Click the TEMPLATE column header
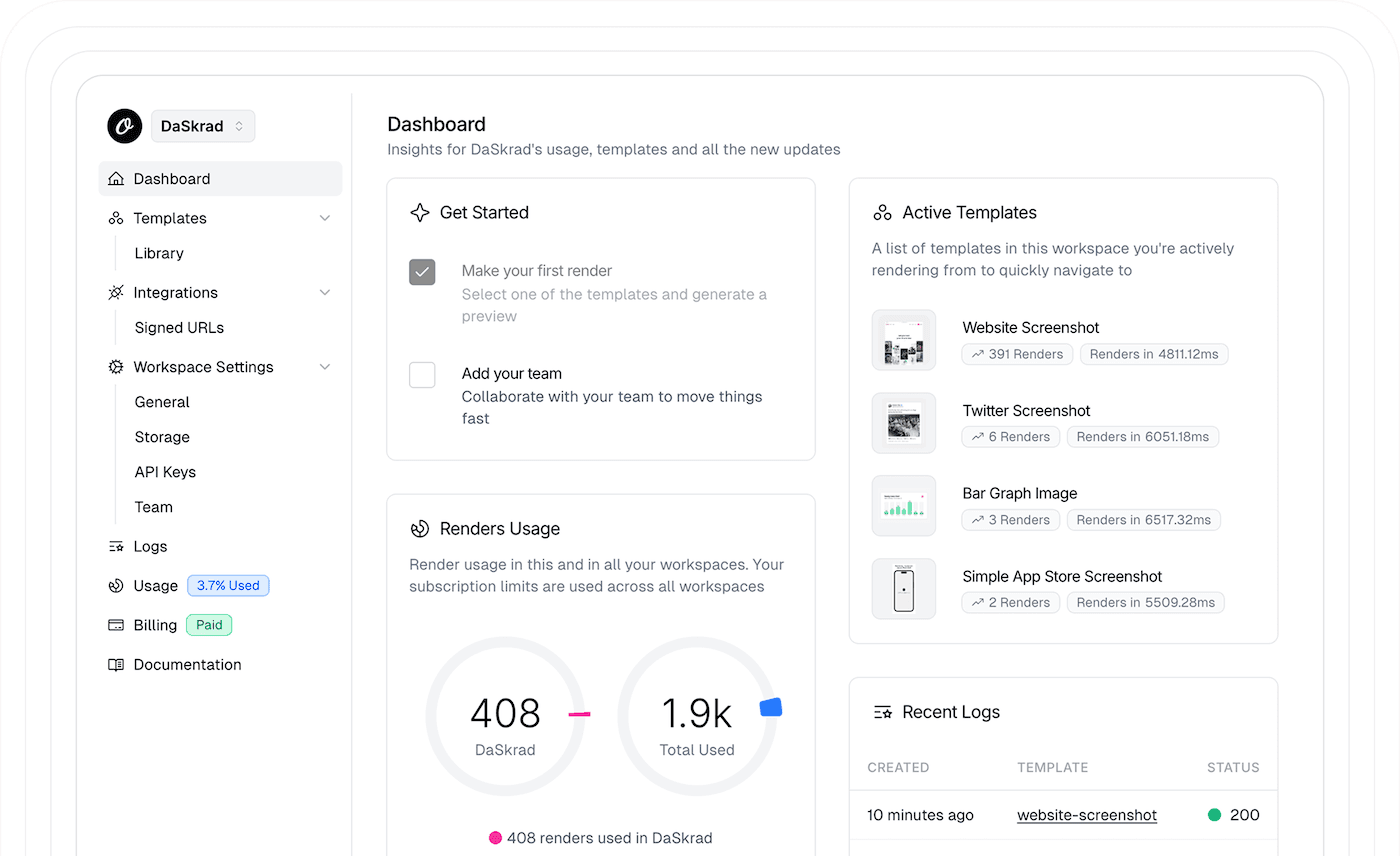Image resolution: width=1400 pixels, height=856 pixels. point(1053,768)
